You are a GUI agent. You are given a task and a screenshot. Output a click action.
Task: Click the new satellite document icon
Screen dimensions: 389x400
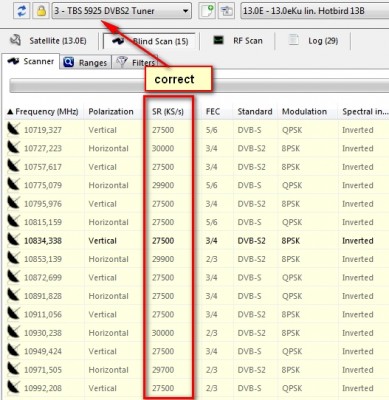pyautogui.click(x=207, y=11)
